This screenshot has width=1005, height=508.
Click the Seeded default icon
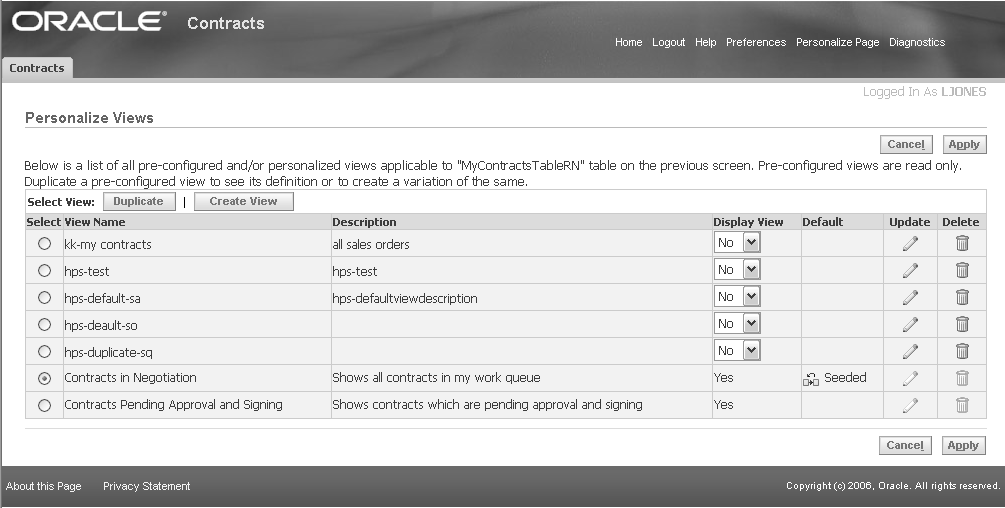(x=811, y=379)
